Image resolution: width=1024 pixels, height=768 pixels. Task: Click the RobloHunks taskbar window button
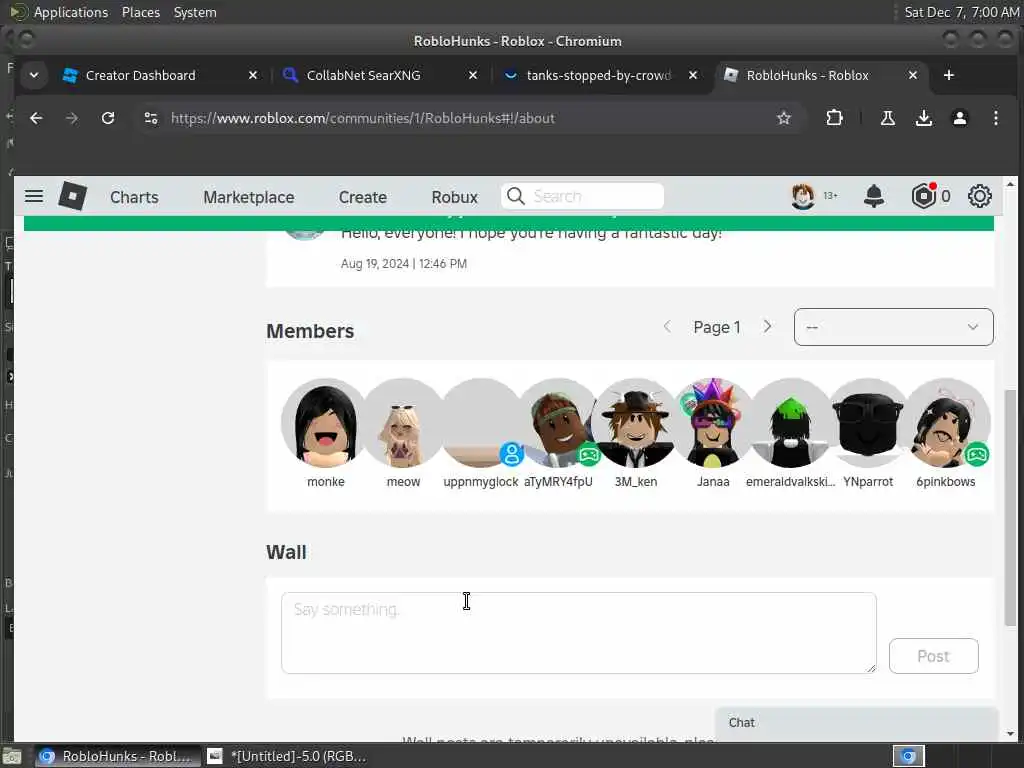[116, 756]
